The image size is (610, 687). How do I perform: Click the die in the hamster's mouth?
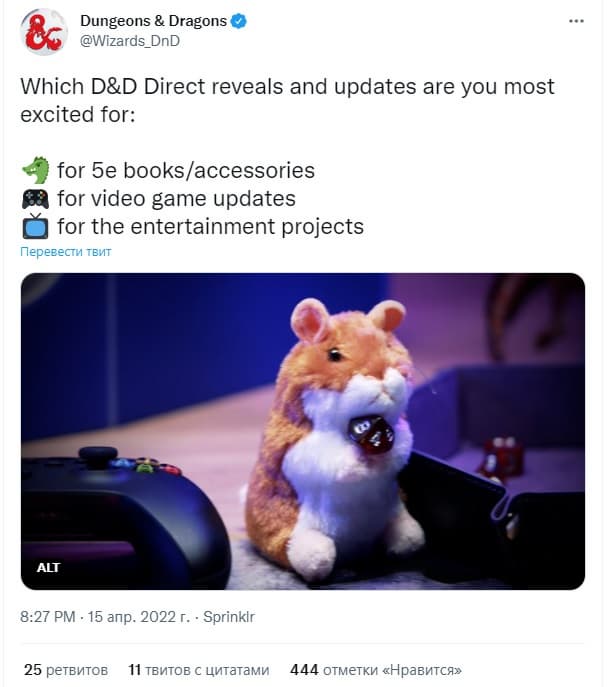click(x=371, y=433)
